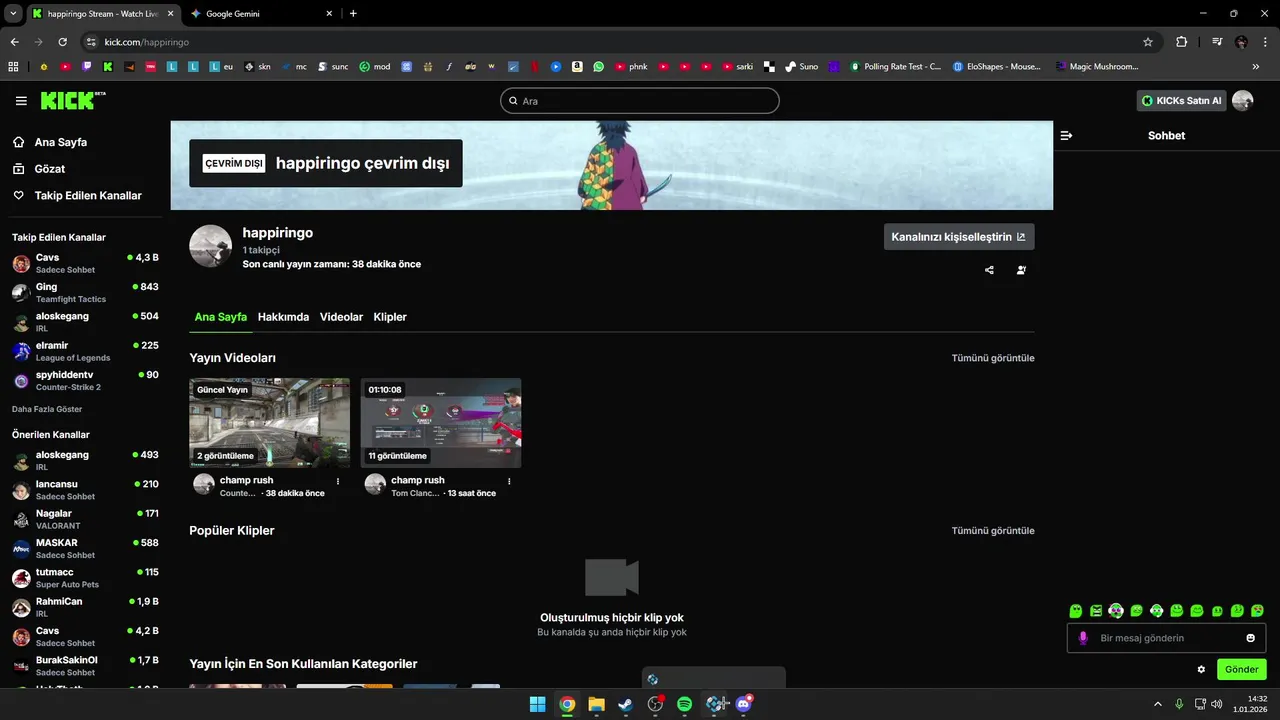The width and height of the screenshot is (1280, 720).
Task: Switch to the Klipler tab
Action: [x=390, y=317]
